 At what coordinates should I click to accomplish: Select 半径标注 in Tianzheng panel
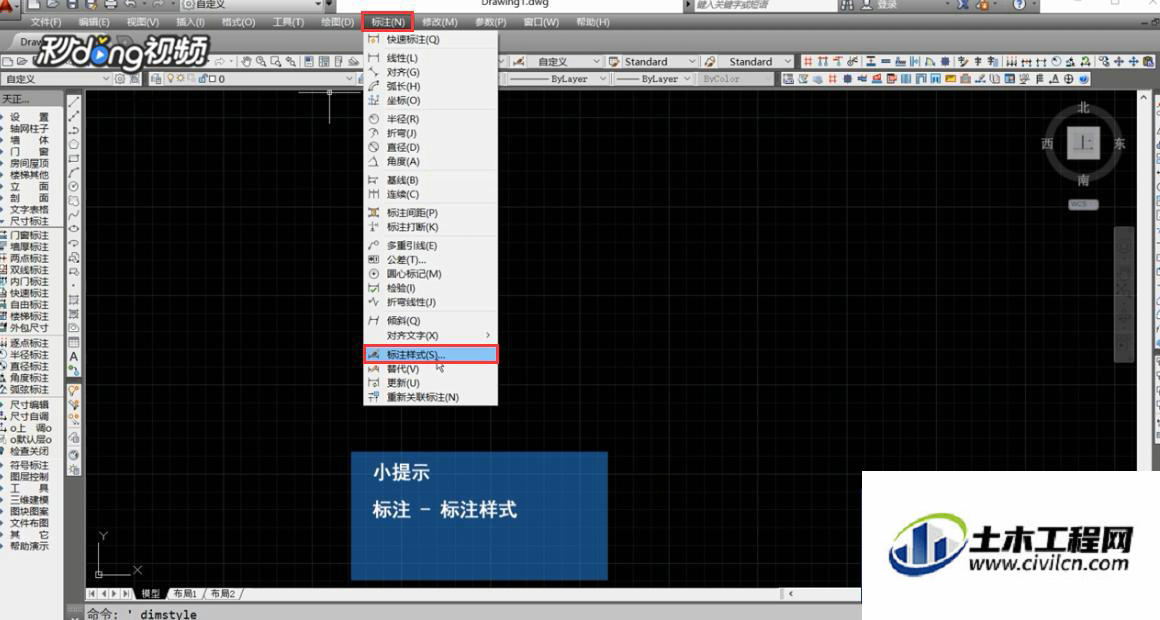pos(29,355)
